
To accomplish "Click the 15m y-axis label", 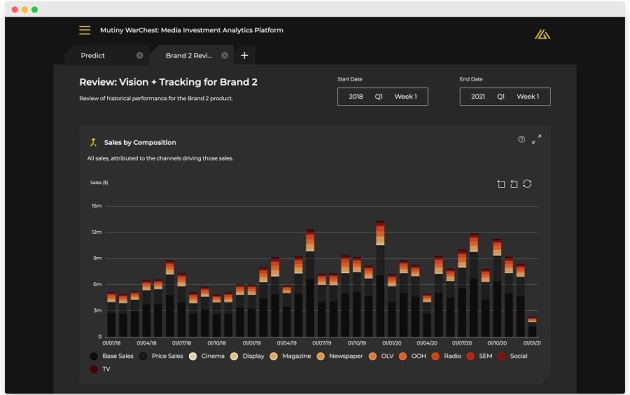I will click(96, 206).
